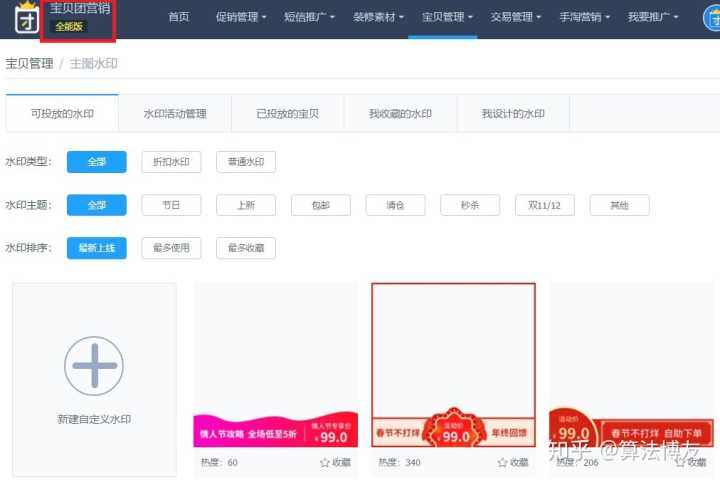Sort watermarks by 最多收藏
The image size is (720, 480).
(x=246, y=248)
